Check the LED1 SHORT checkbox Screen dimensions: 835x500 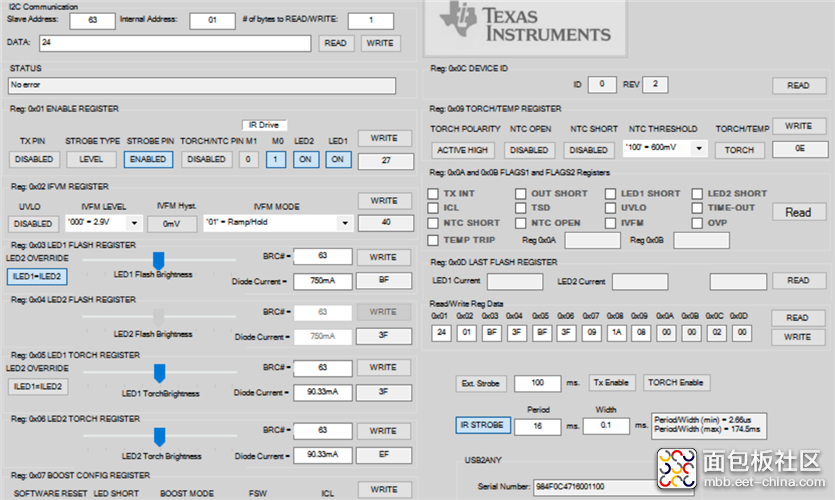611,193
